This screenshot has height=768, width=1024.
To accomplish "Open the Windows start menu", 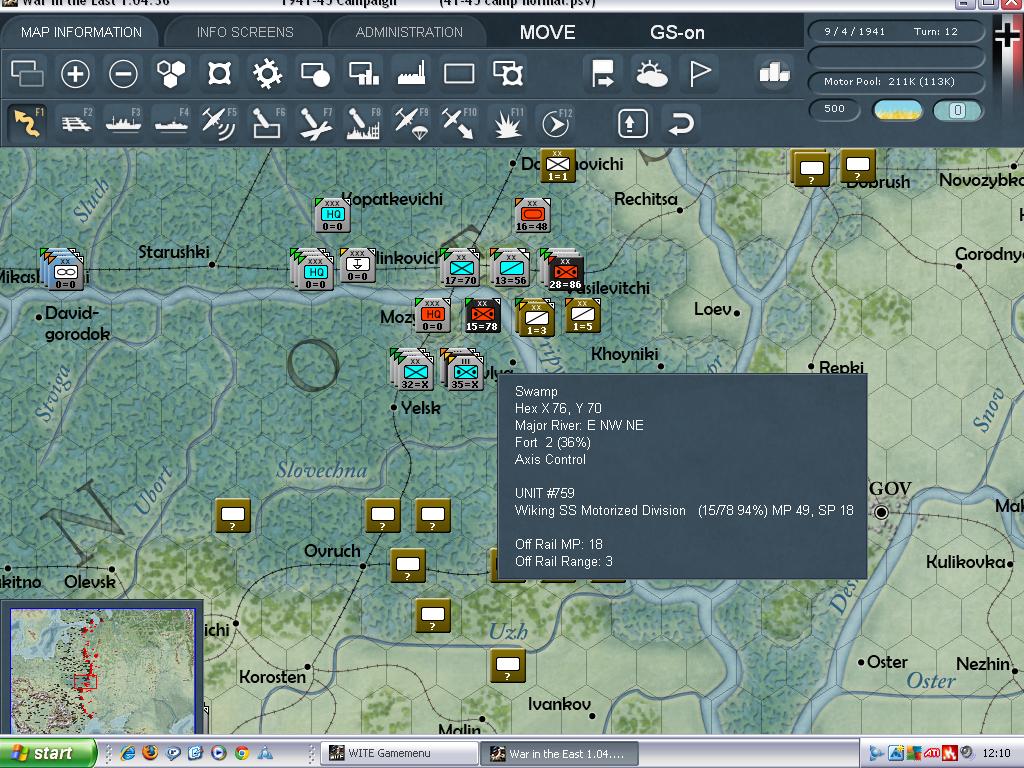I will 46,754.
